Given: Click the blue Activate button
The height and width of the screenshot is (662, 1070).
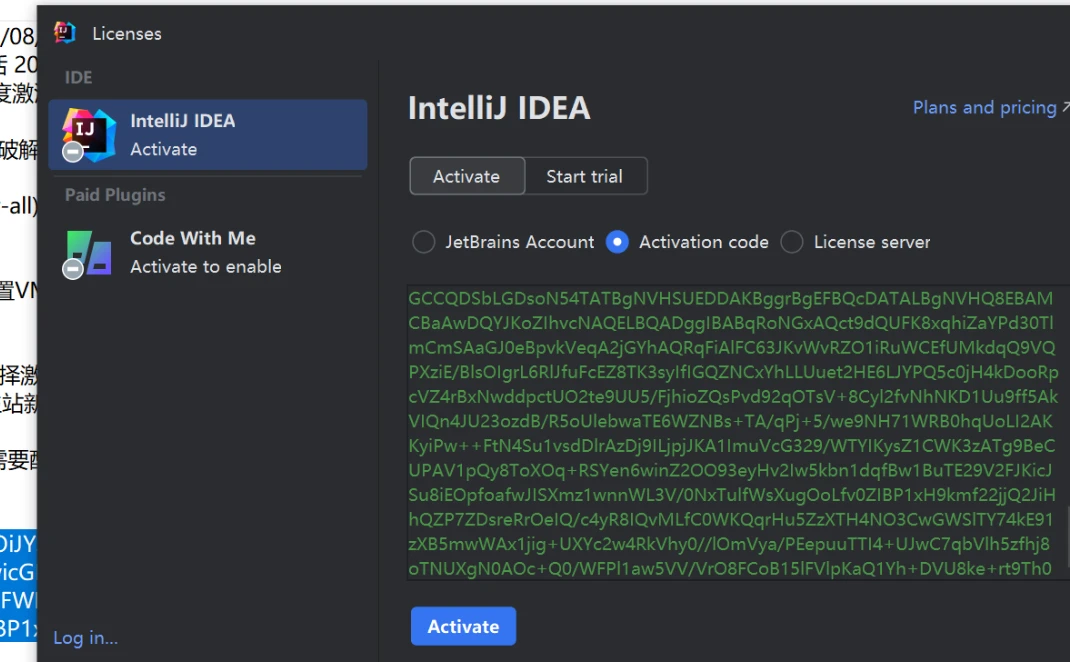Looking at the screenshot, I should (x=463, y=626).
